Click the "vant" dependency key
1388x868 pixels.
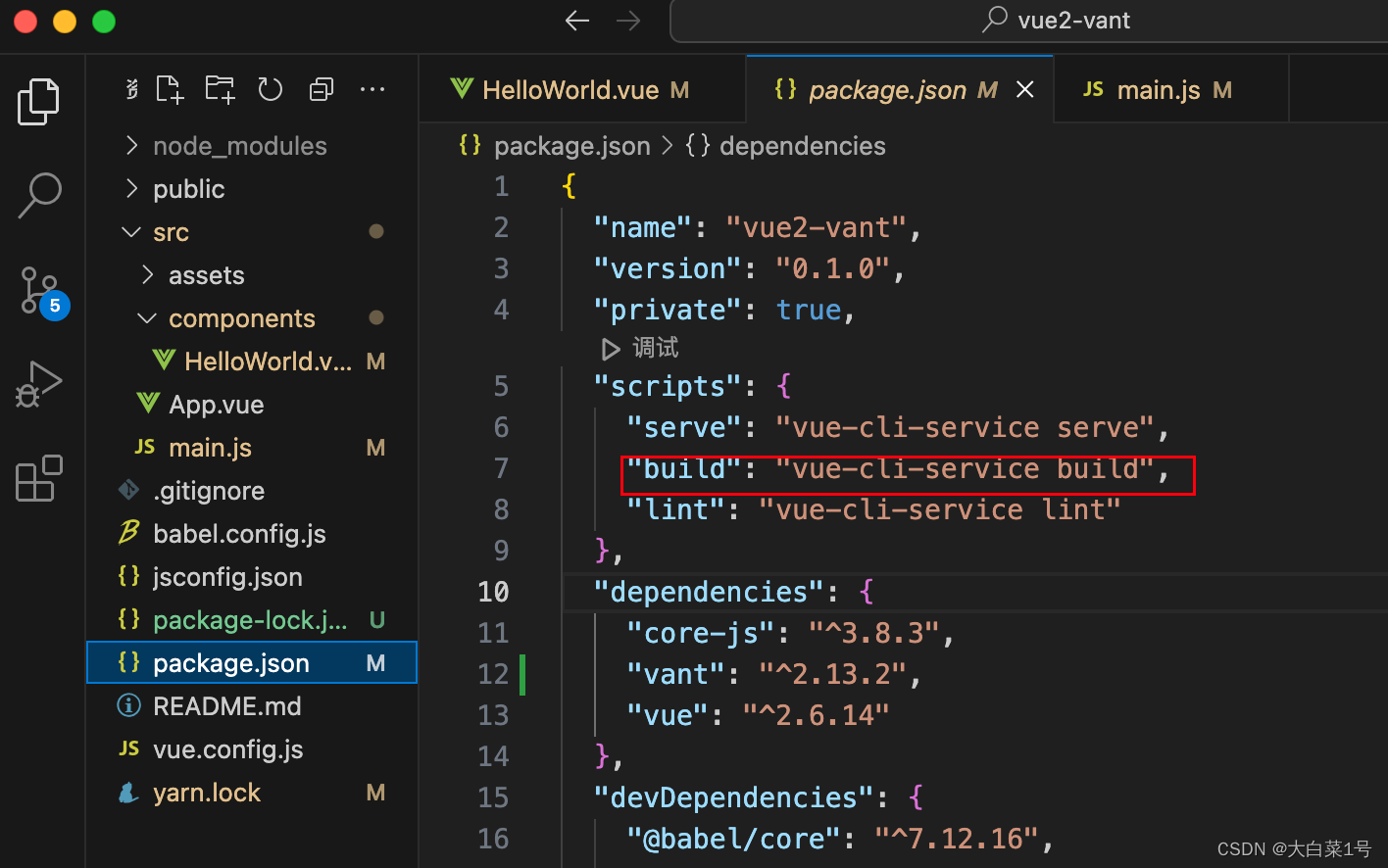click(x=676, y=674)
